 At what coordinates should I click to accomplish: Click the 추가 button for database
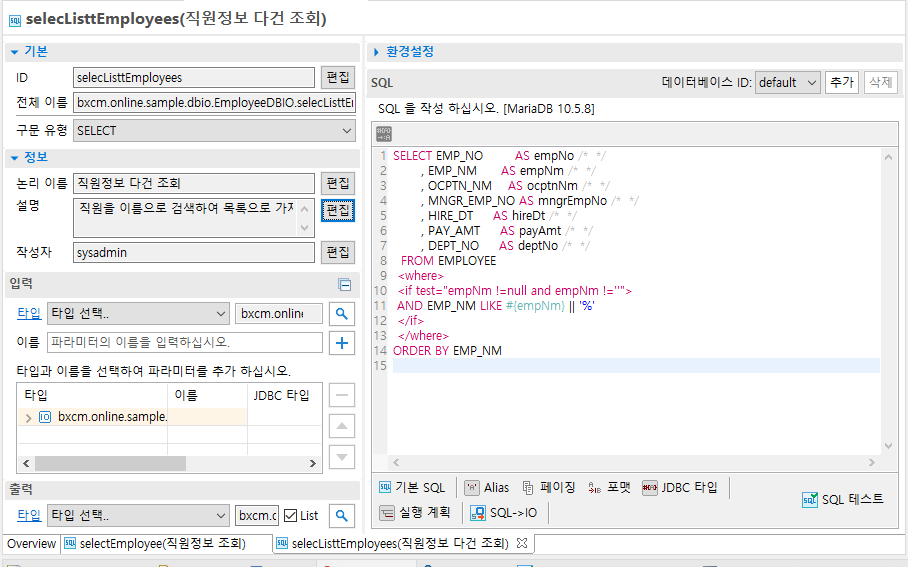point(842,83)
